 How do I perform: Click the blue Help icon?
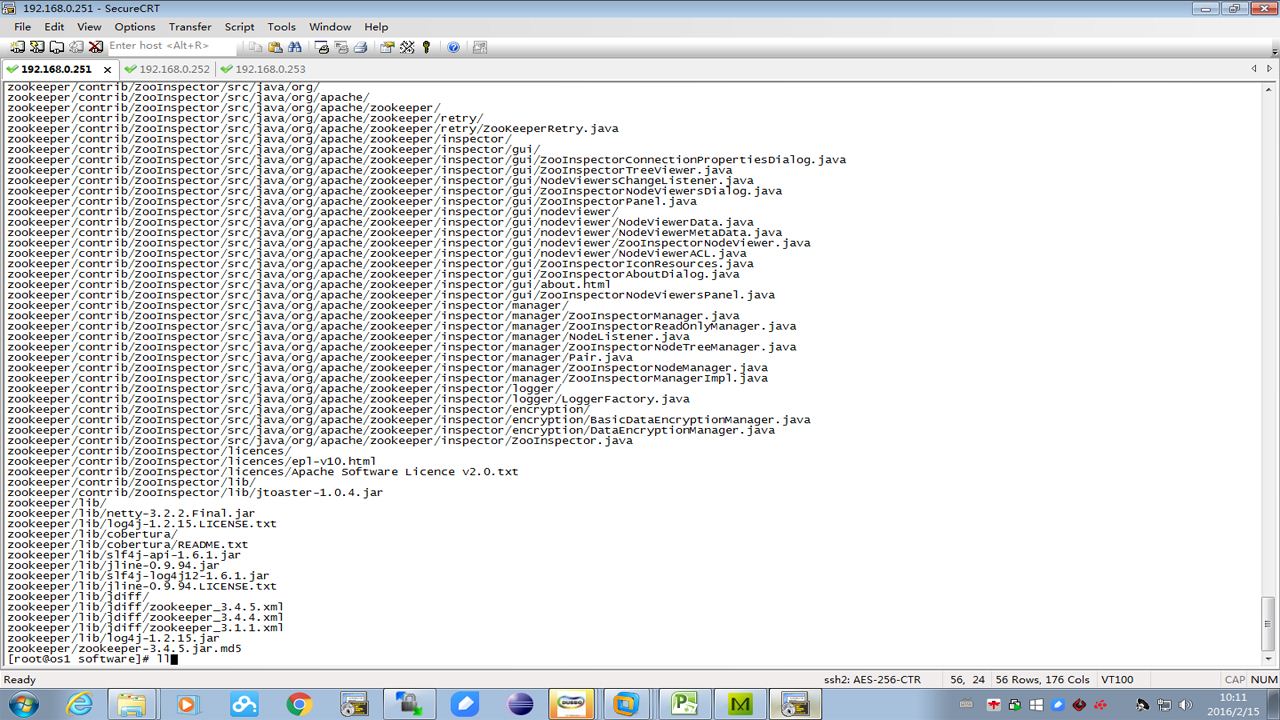coord(453,47)
